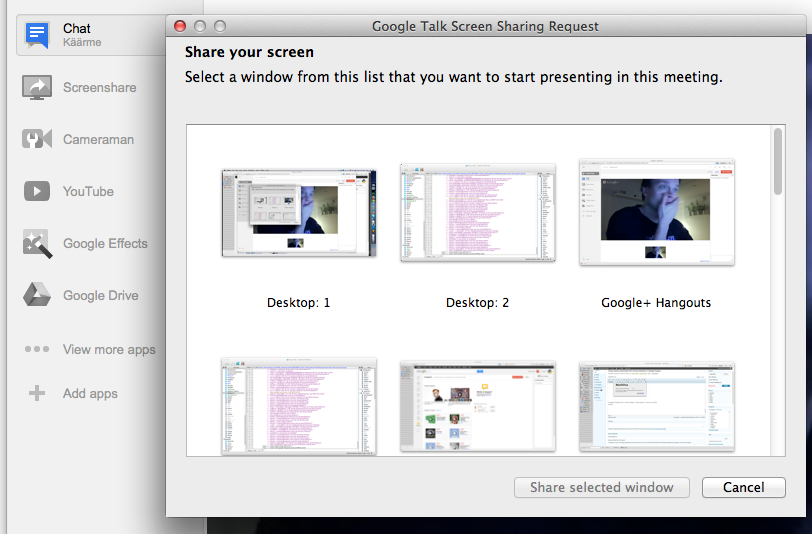Pick Google Effects from sidebar
The height and width of the screenshot is (534, 812).
tap(105, 243)
